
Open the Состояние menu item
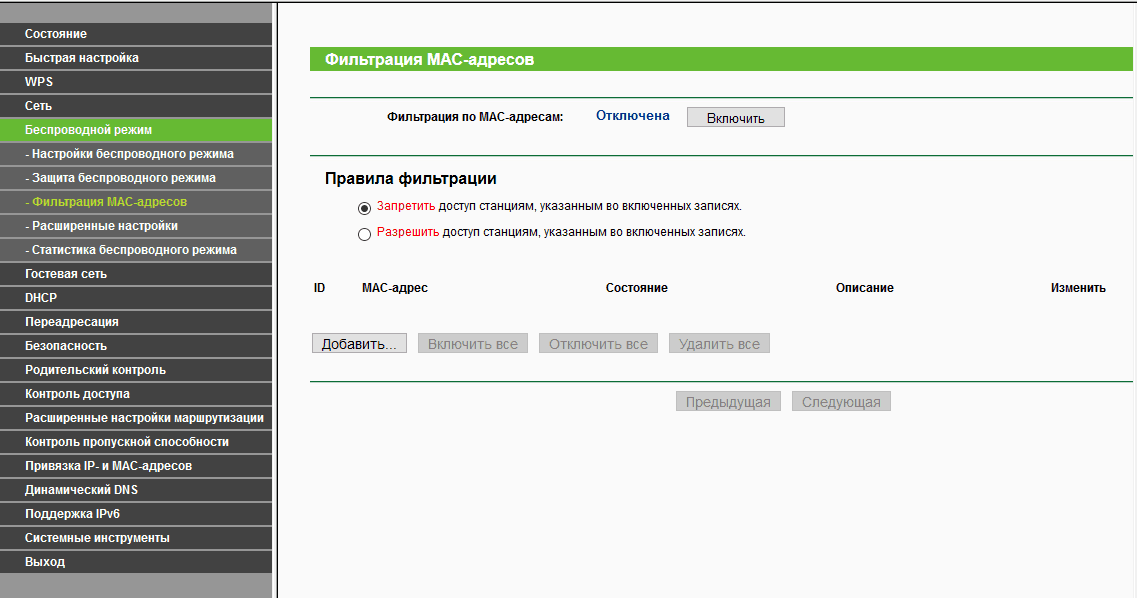pyautogui.click(x=136, y=34)
